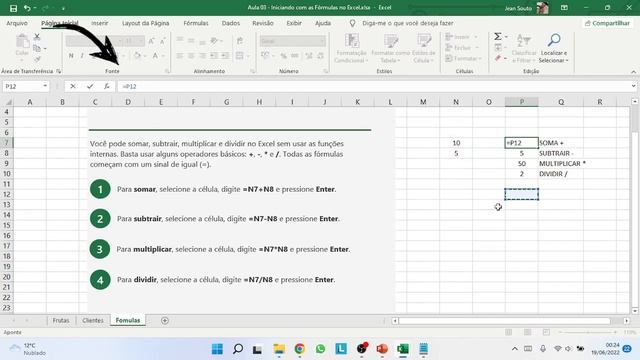Toggle center text horizontally

pyautogui.click(x=191, y=56)
